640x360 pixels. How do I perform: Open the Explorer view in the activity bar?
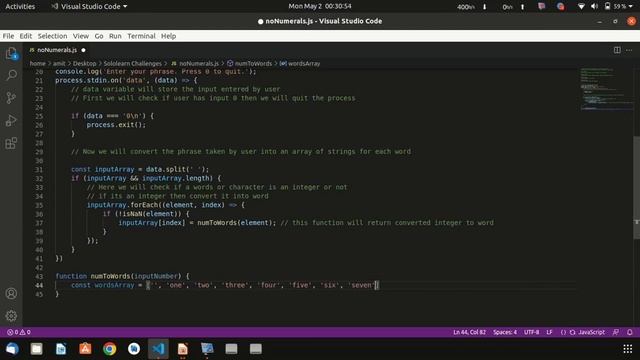click(x=11, y=53)
